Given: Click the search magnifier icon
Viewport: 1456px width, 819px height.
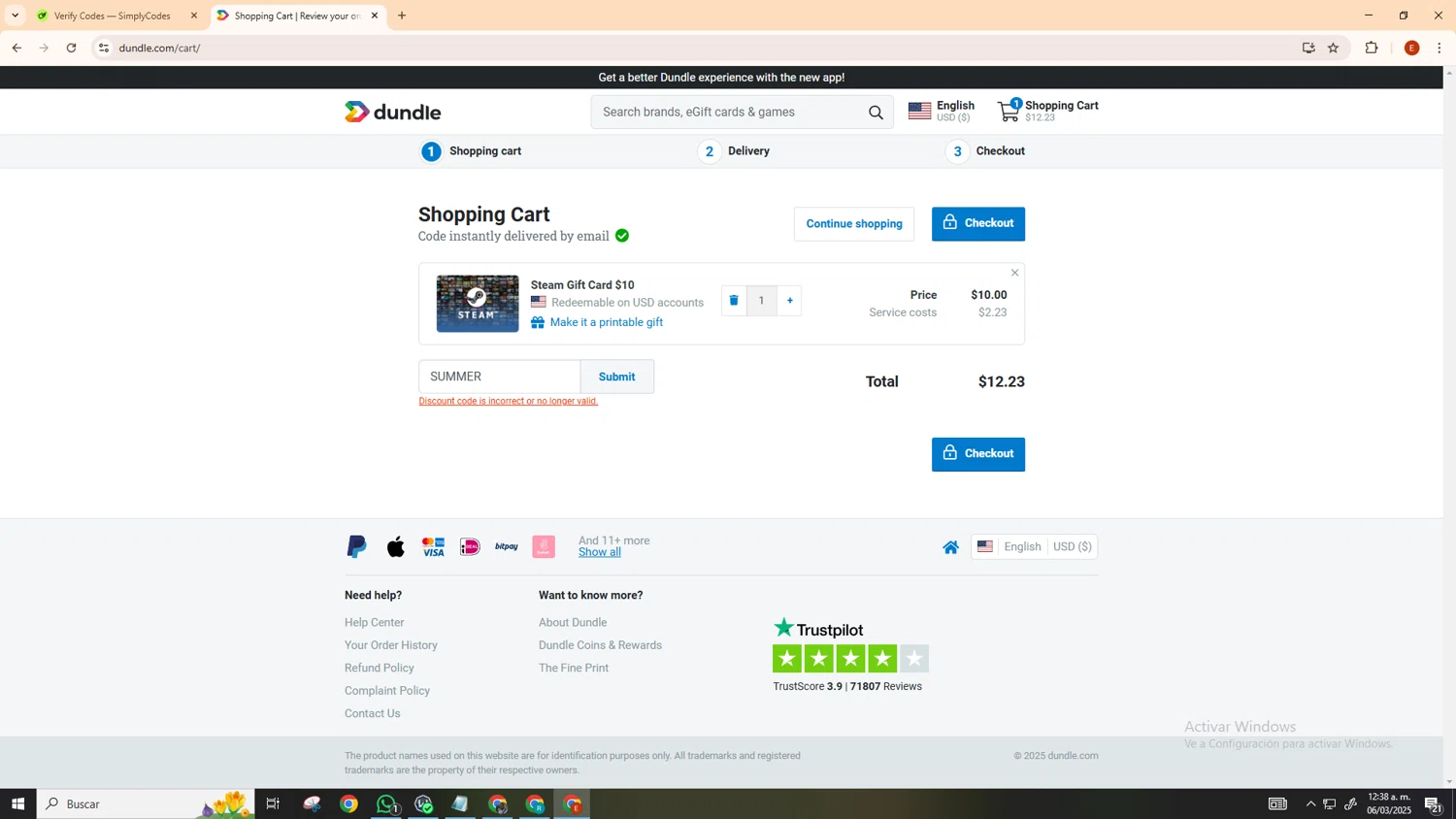Looking at the screenshot, I should [876, 113].
